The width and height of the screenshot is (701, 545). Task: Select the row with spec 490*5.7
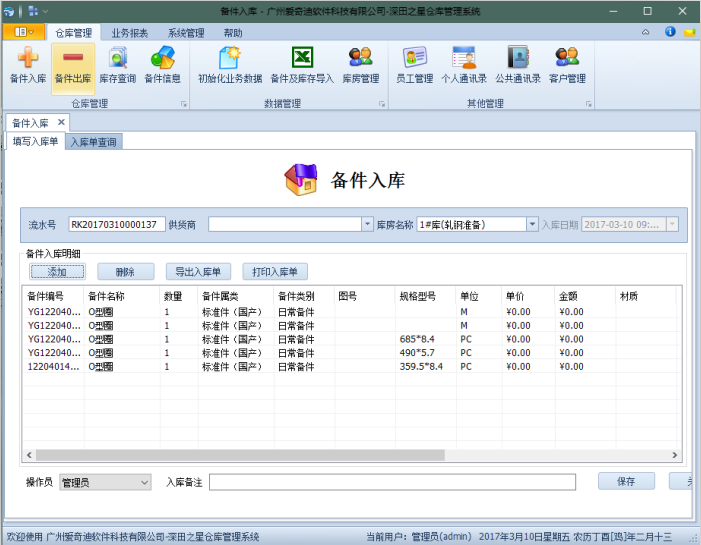pos(351,353)
